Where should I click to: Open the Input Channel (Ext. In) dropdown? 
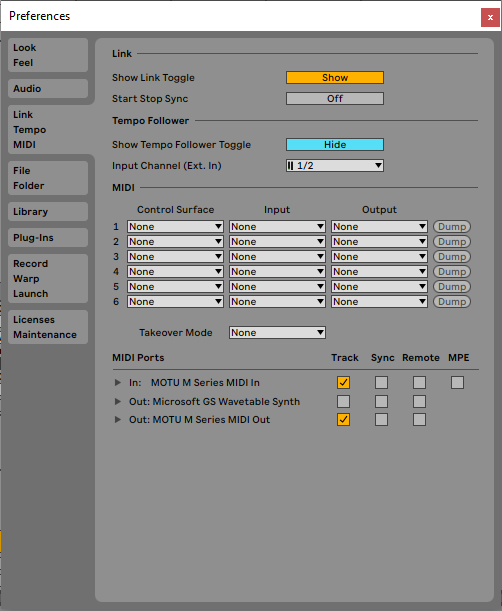pos(335,166)
